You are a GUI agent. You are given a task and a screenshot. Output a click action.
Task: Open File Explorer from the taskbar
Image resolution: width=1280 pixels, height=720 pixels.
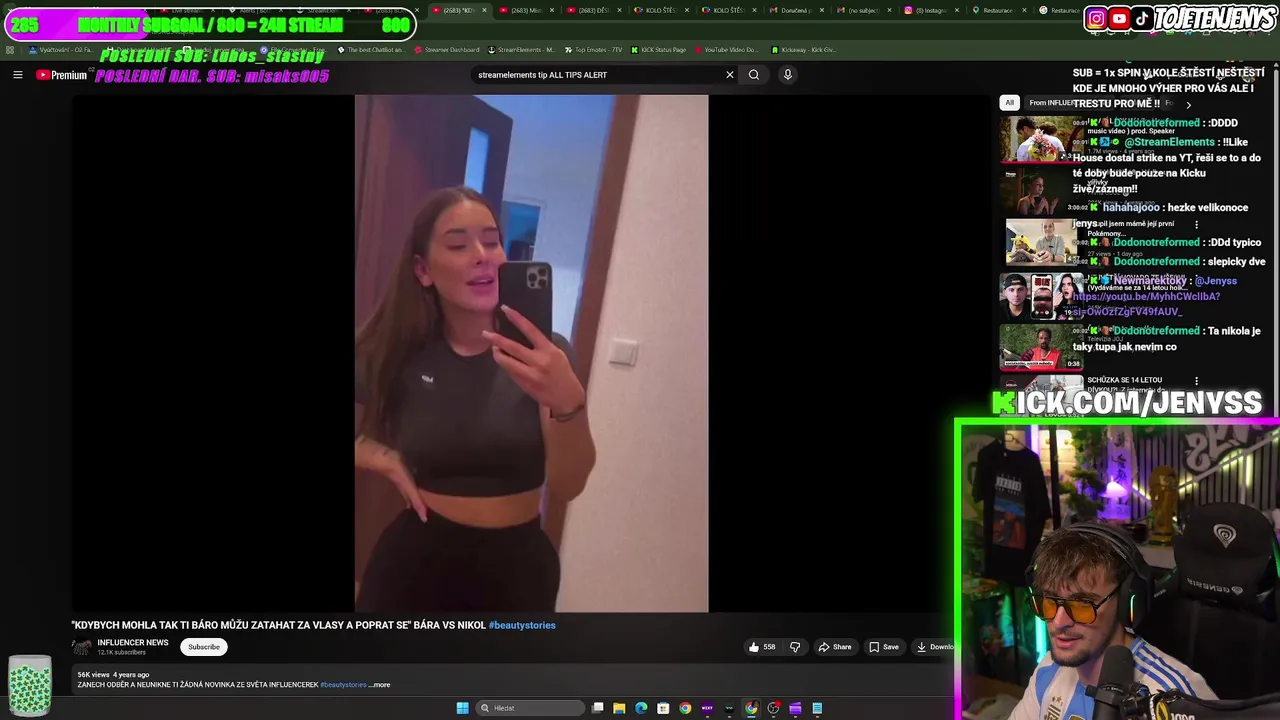tap(619, 708)
